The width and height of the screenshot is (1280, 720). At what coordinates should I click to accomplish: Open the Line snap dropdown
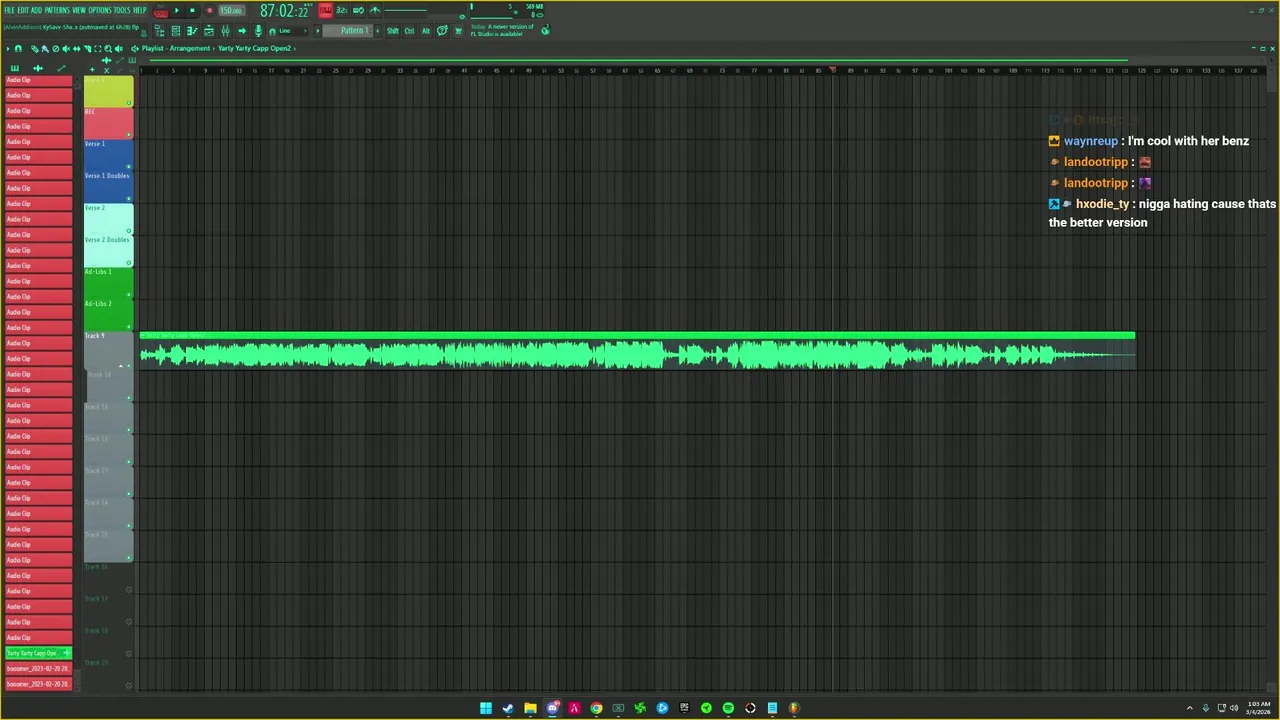point(292,31)
